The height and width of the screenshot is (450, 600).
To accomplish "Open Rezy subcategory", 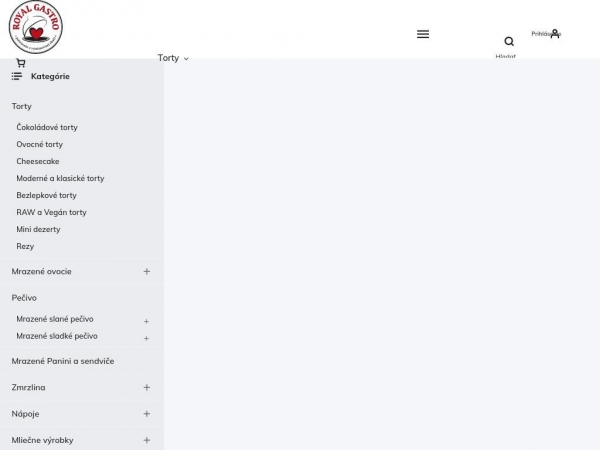I will coord(25,246).
